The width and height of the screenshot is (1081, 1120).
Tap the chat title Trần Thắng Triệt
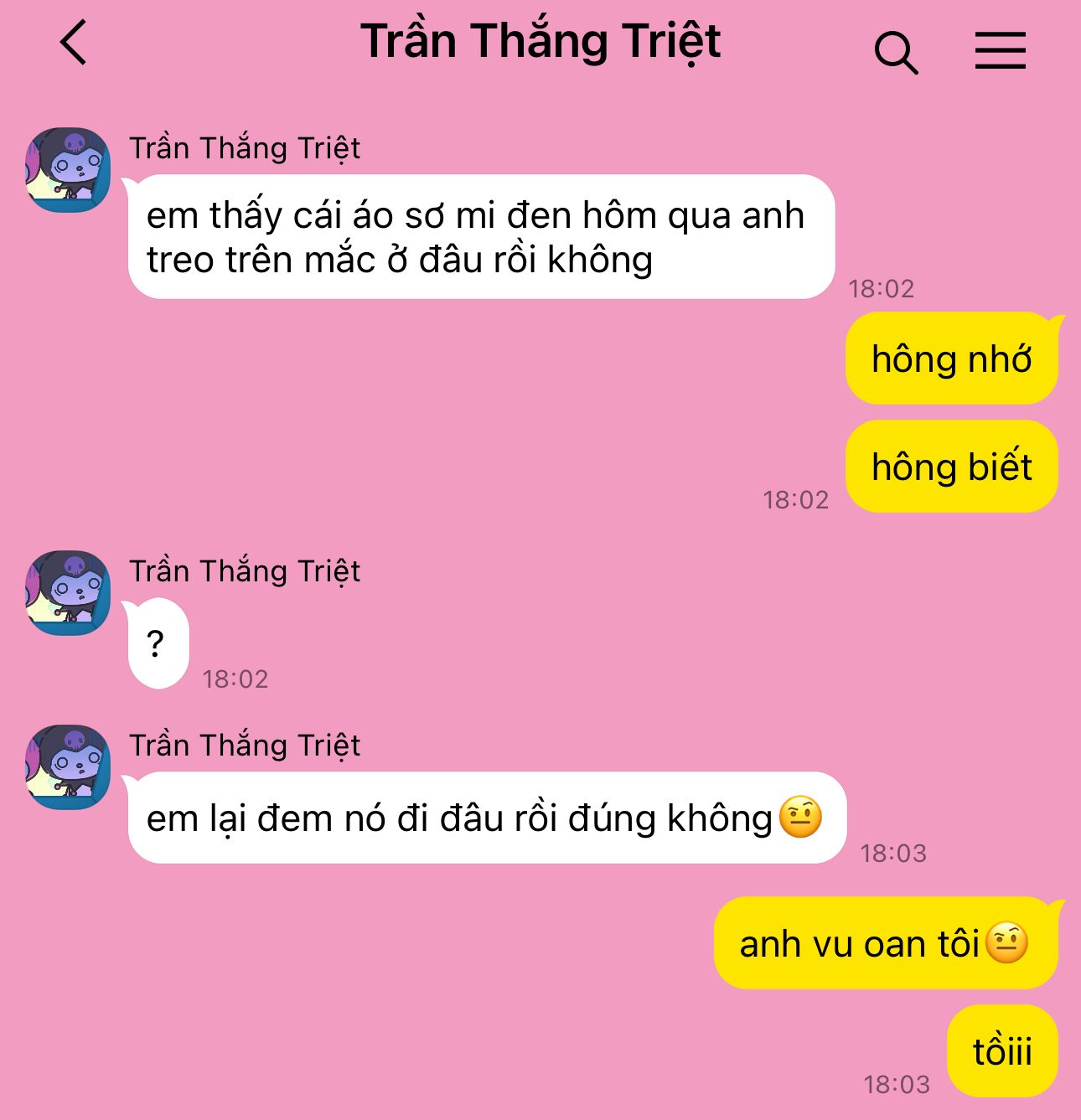point(540,41)
